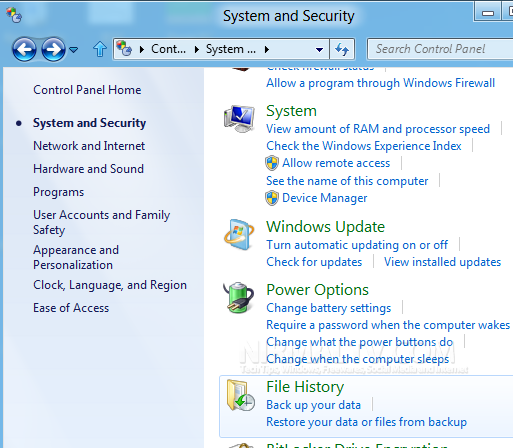Viewport: 513px width, 448px height.
Task: Click shield icon beside Device Manager
Action: click(x=272, y=198)
